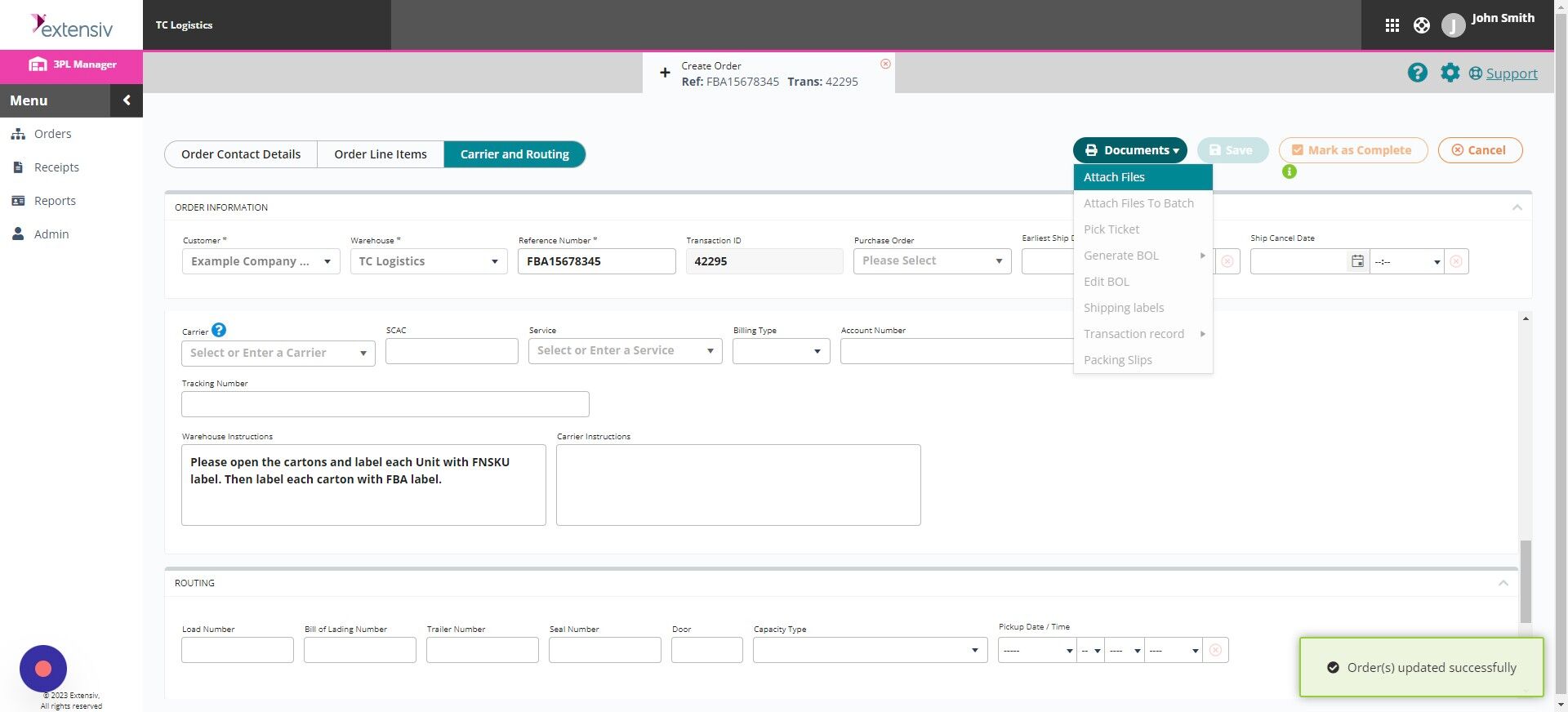Open the Customer dropdown

(x=261, y=261)
